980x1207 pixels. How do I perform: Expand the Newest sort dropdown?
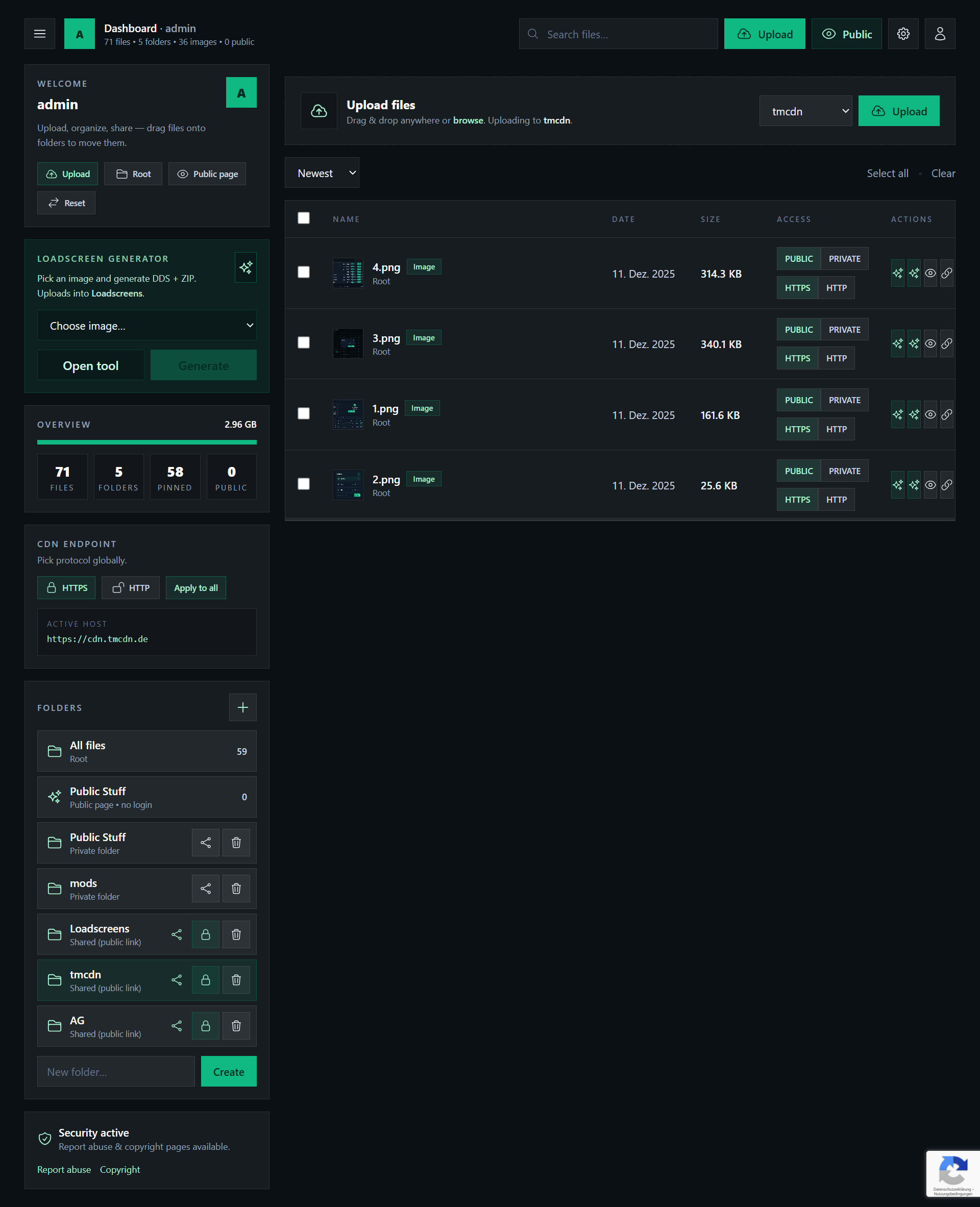tap(322, 173)
